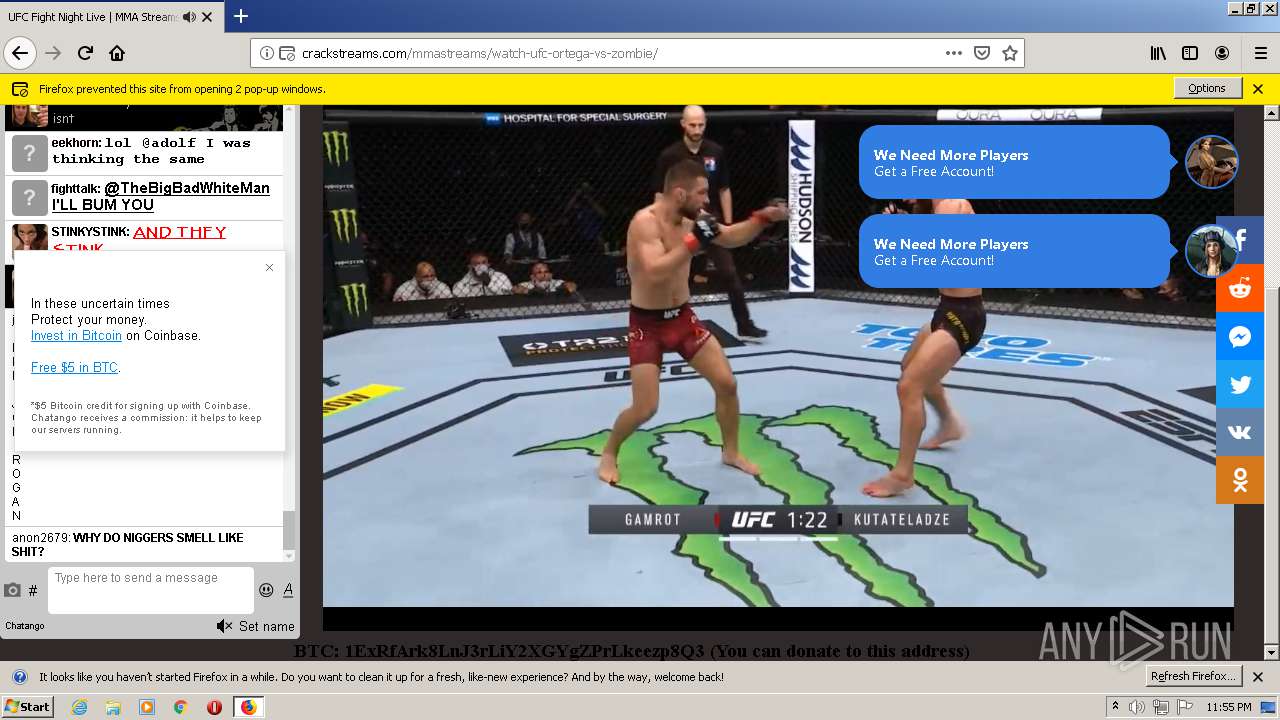This screenshot has width=1280, height=720.
Task: Share the stream on Reddit
Action: (x=1240, y=288)
